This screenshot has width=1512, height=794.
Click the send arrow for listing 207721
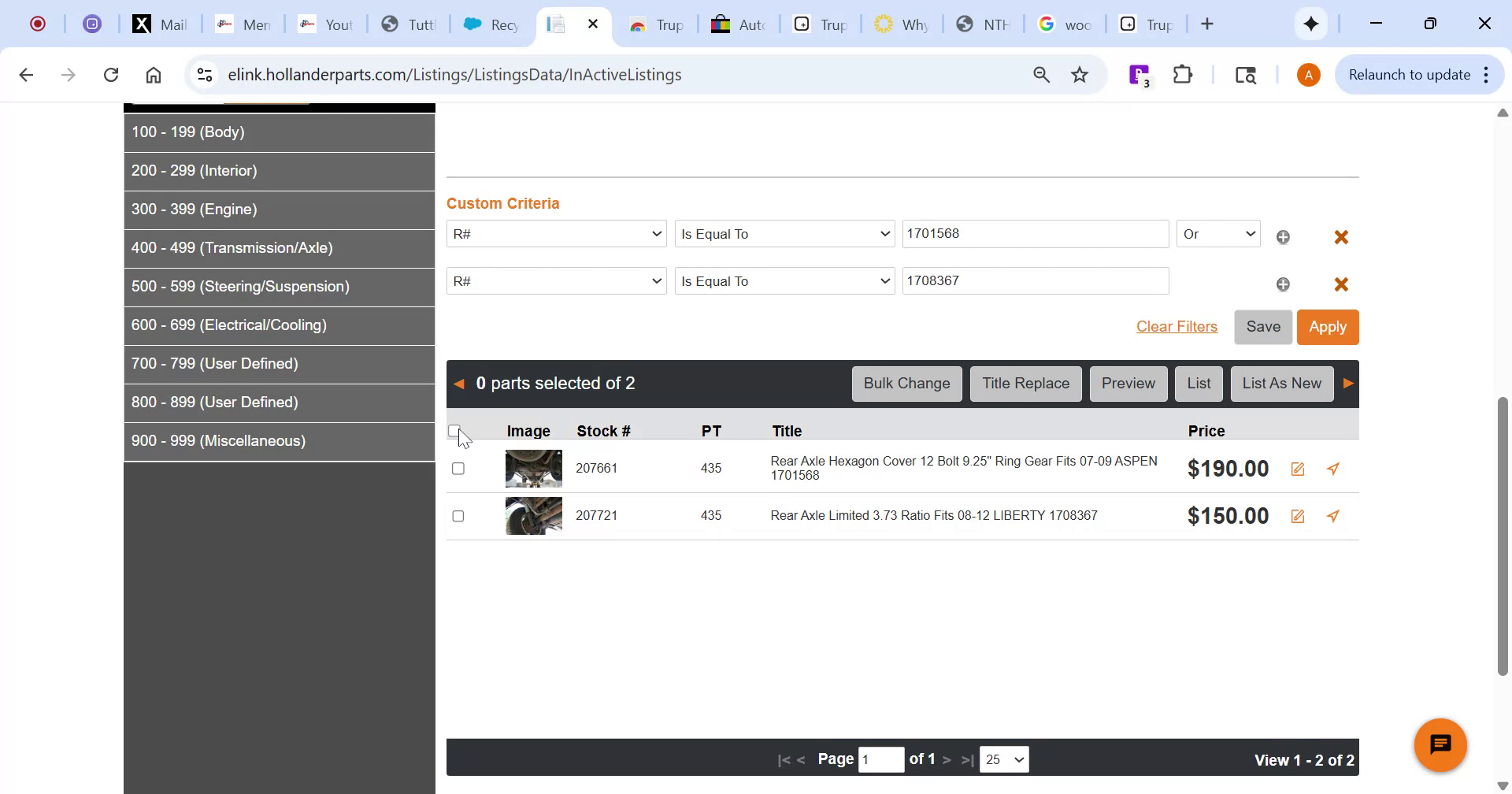click(1332, 516)
